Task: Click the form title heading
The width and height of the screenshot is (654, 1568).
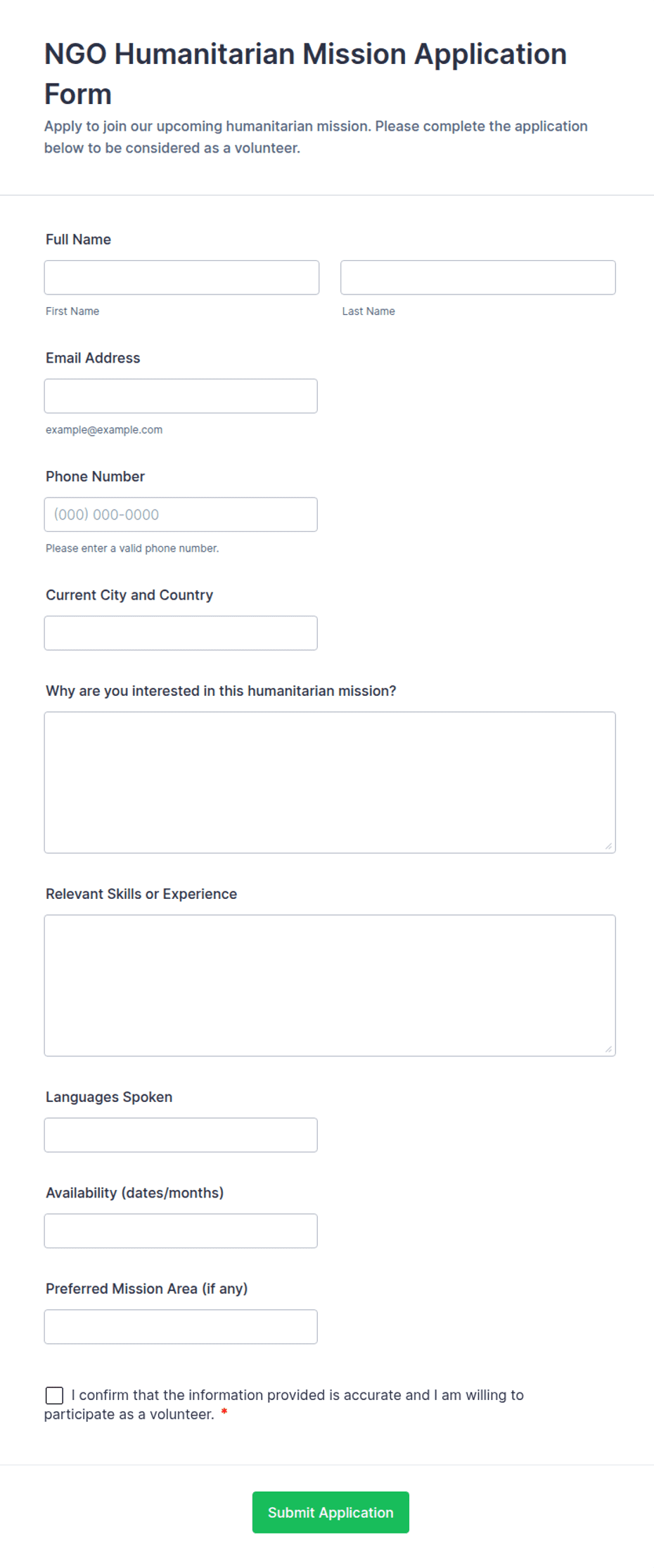Action: (x=305, y=74)
